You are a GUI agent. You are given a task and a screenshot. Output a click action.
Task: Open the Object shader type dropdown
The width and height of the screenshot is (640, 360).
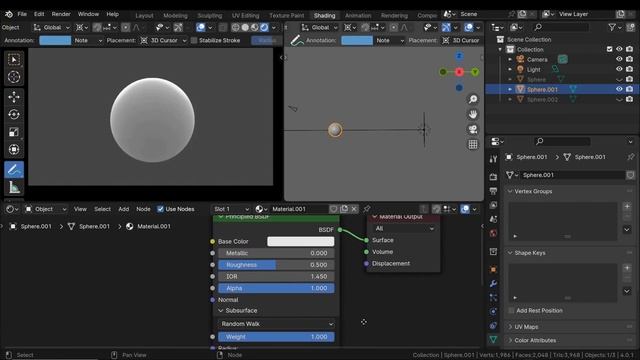pyautogui.click(x=46, y=209)
